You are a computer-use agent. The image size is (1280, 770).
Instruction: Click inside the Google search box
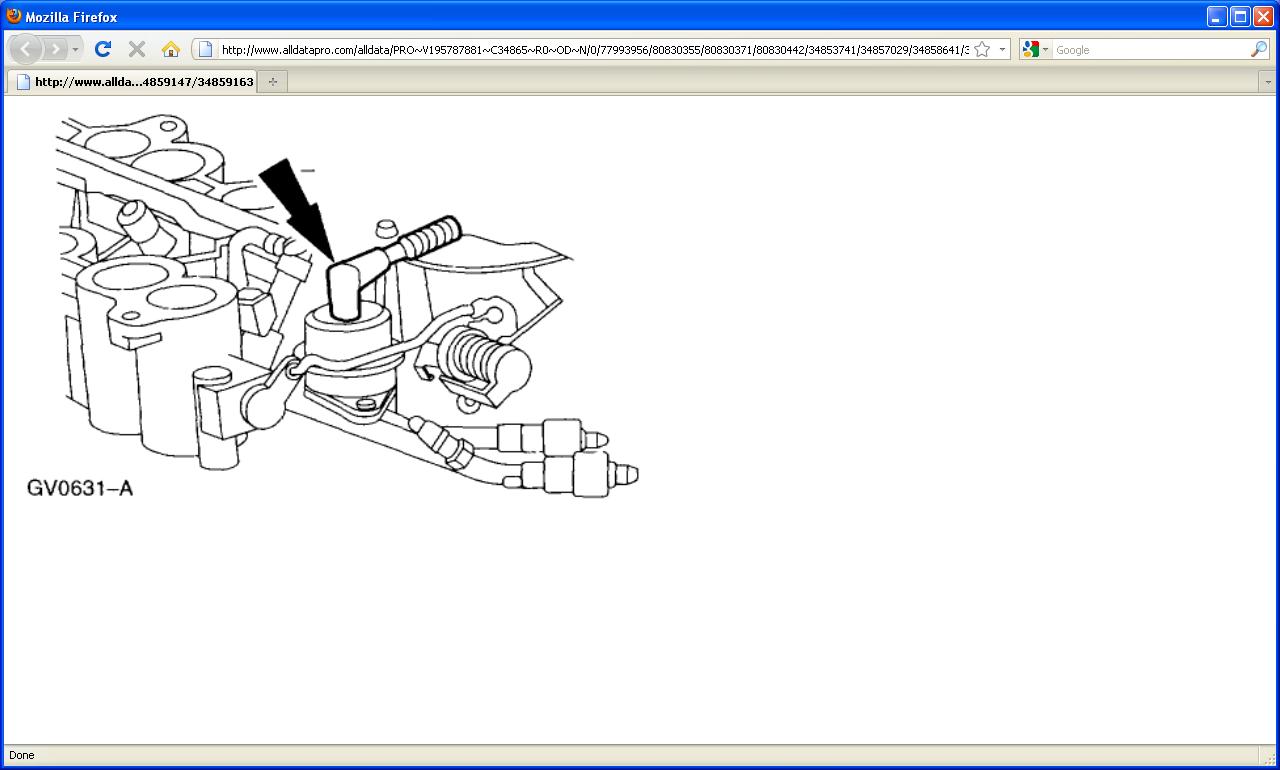[x=1151, y=49]
